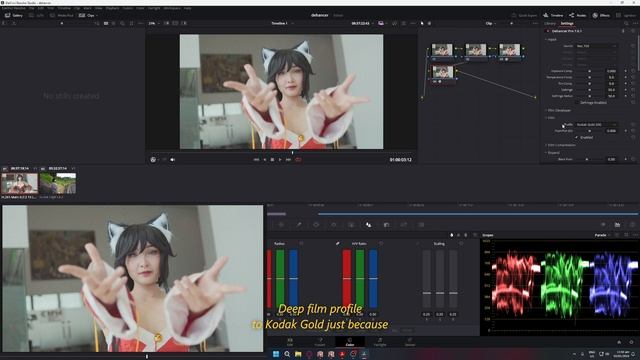Expand the Film Compression section
640x360 pixels.
pyautogui.click(x=560, y=145)
